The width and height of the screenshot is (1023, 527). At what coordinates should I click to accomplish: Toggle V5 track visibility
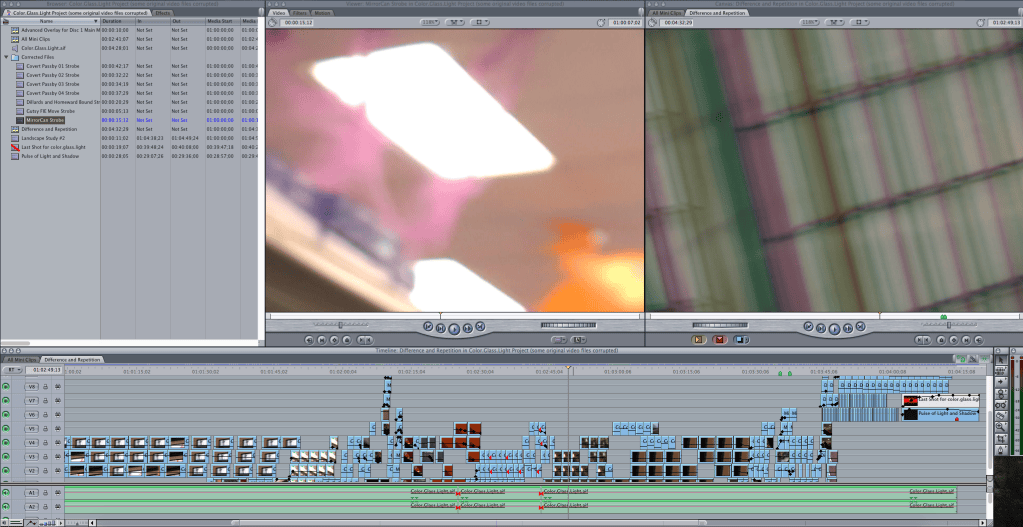6,429
